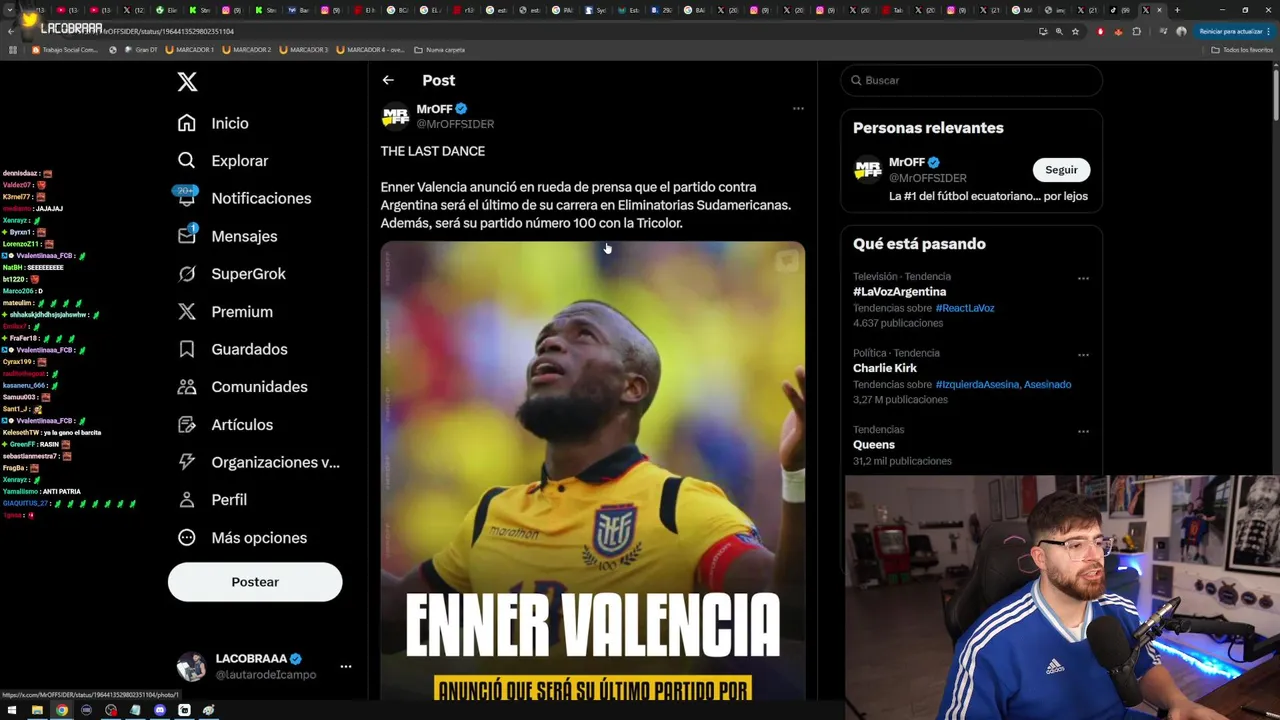Open Discord from the taskbar
Screen dimensions: 1280x720
(160, 710)
